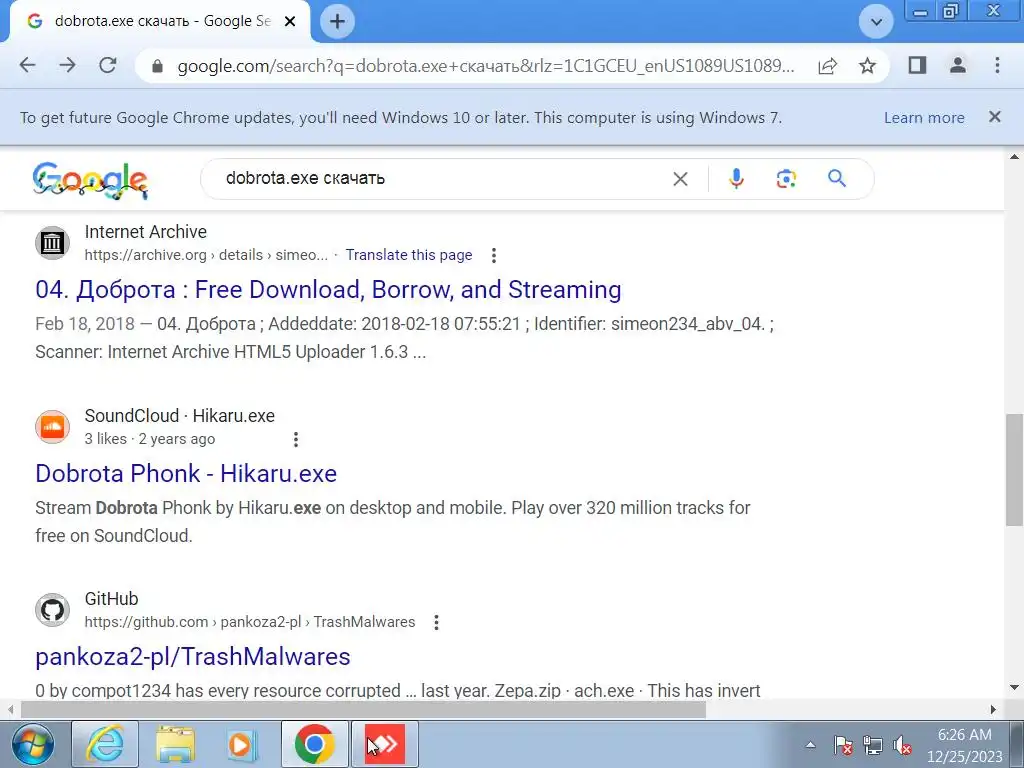Clear the search query with the X
This screenshot has width=1024, height=768.
pos(680,179)
